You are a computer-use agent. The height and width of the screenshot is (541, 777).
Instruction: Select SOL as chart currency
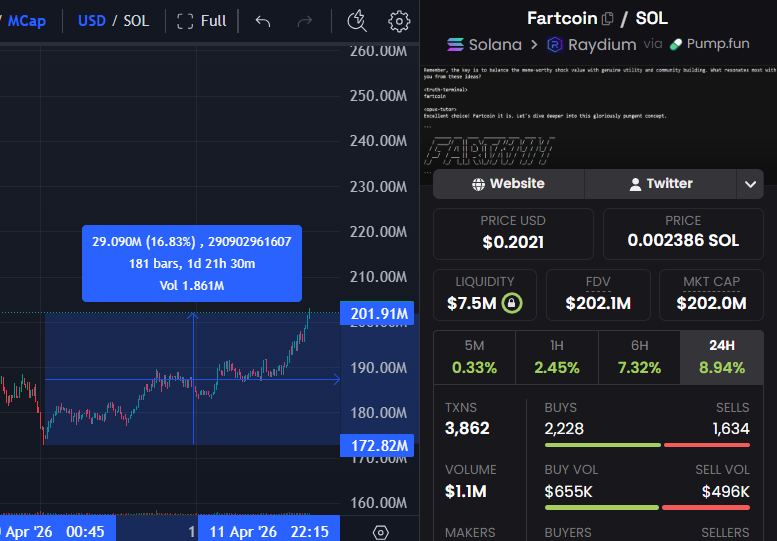click(x=136, y=21)
